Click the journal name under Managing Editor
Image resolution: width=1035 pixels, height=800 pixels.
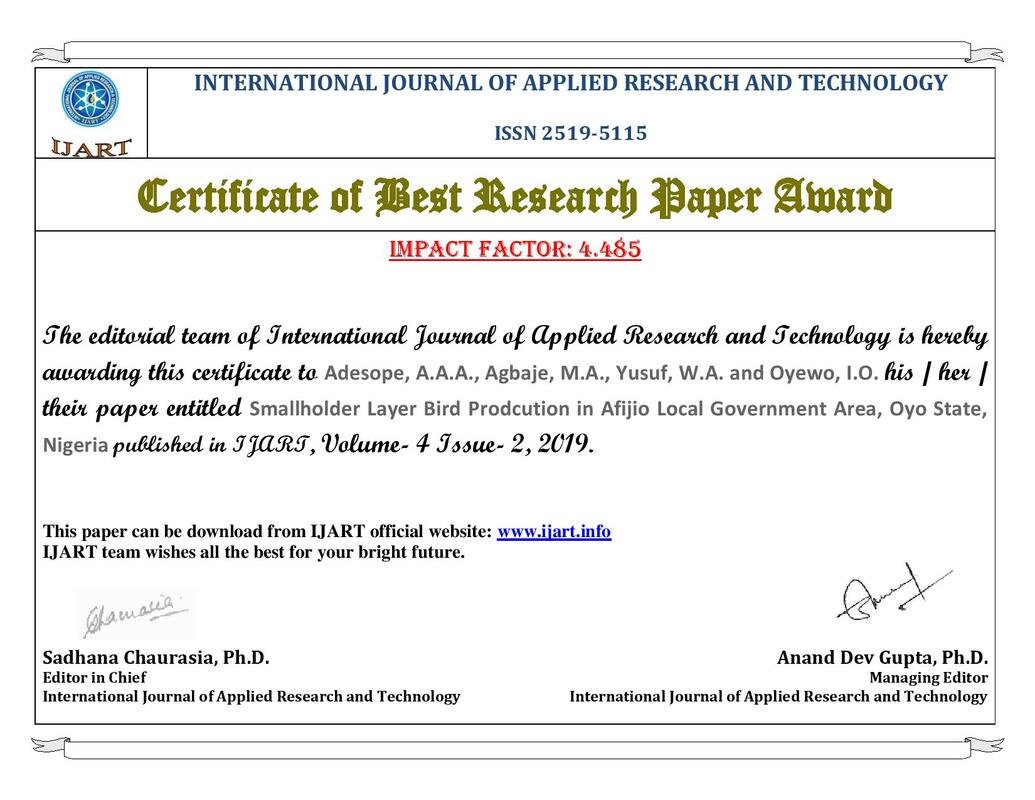[778, 696]
